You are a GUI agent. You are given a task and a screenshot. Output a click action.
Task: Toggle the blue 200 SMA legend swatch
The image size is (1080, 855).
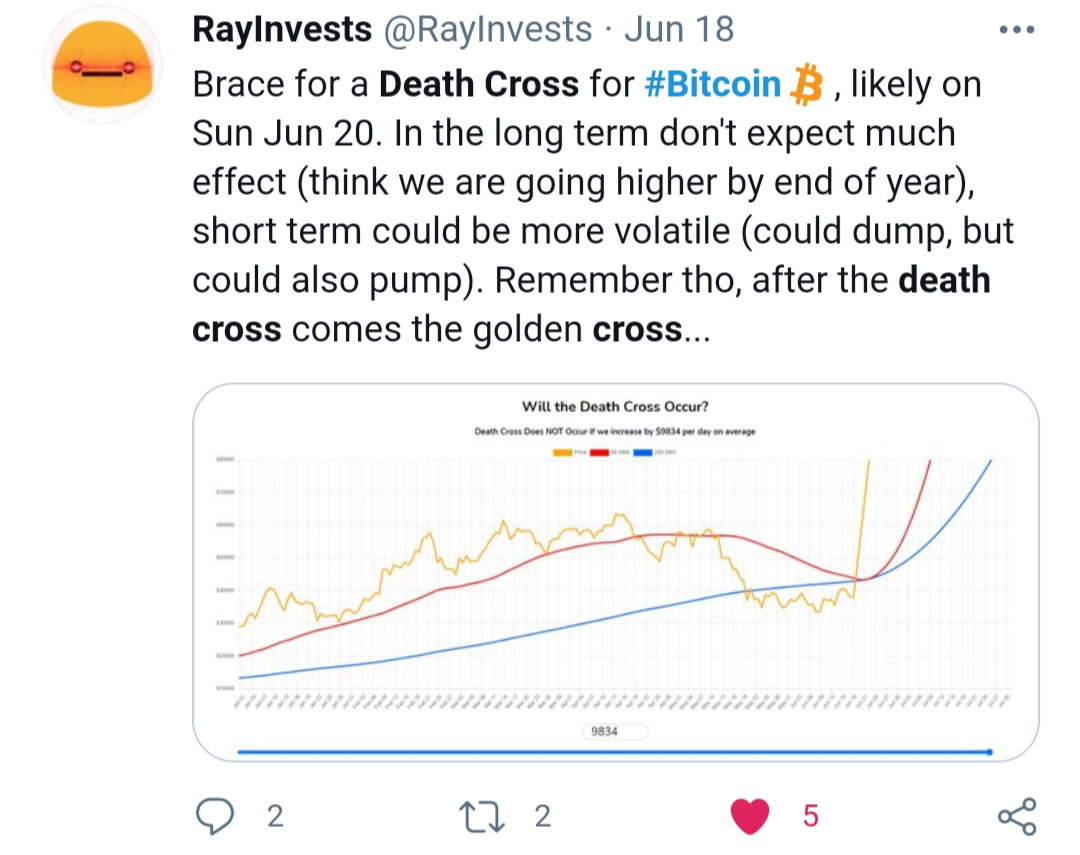tap(643, 453)
